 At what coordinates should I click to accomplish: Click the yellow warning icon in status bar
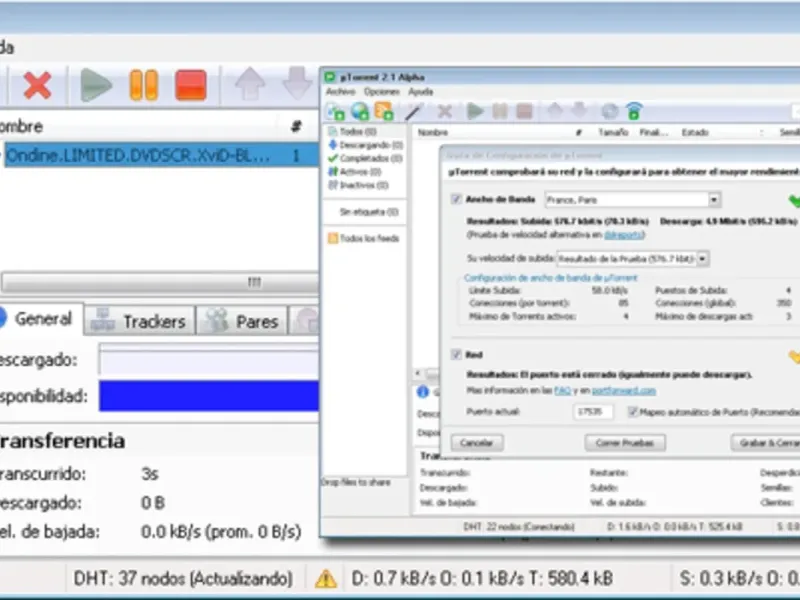pos(326,579)
